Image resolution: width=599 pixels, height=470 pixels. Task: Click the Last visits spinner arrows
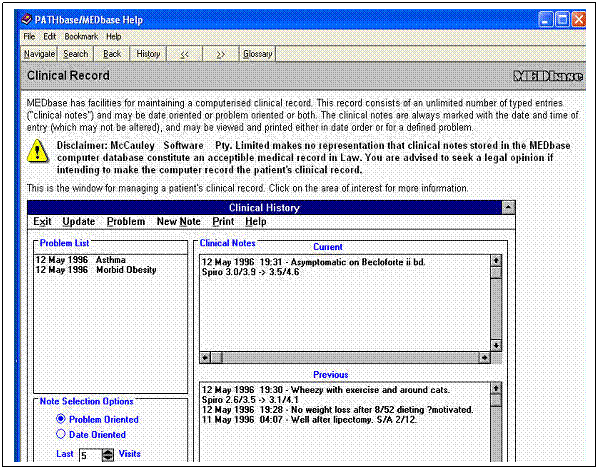108,455
